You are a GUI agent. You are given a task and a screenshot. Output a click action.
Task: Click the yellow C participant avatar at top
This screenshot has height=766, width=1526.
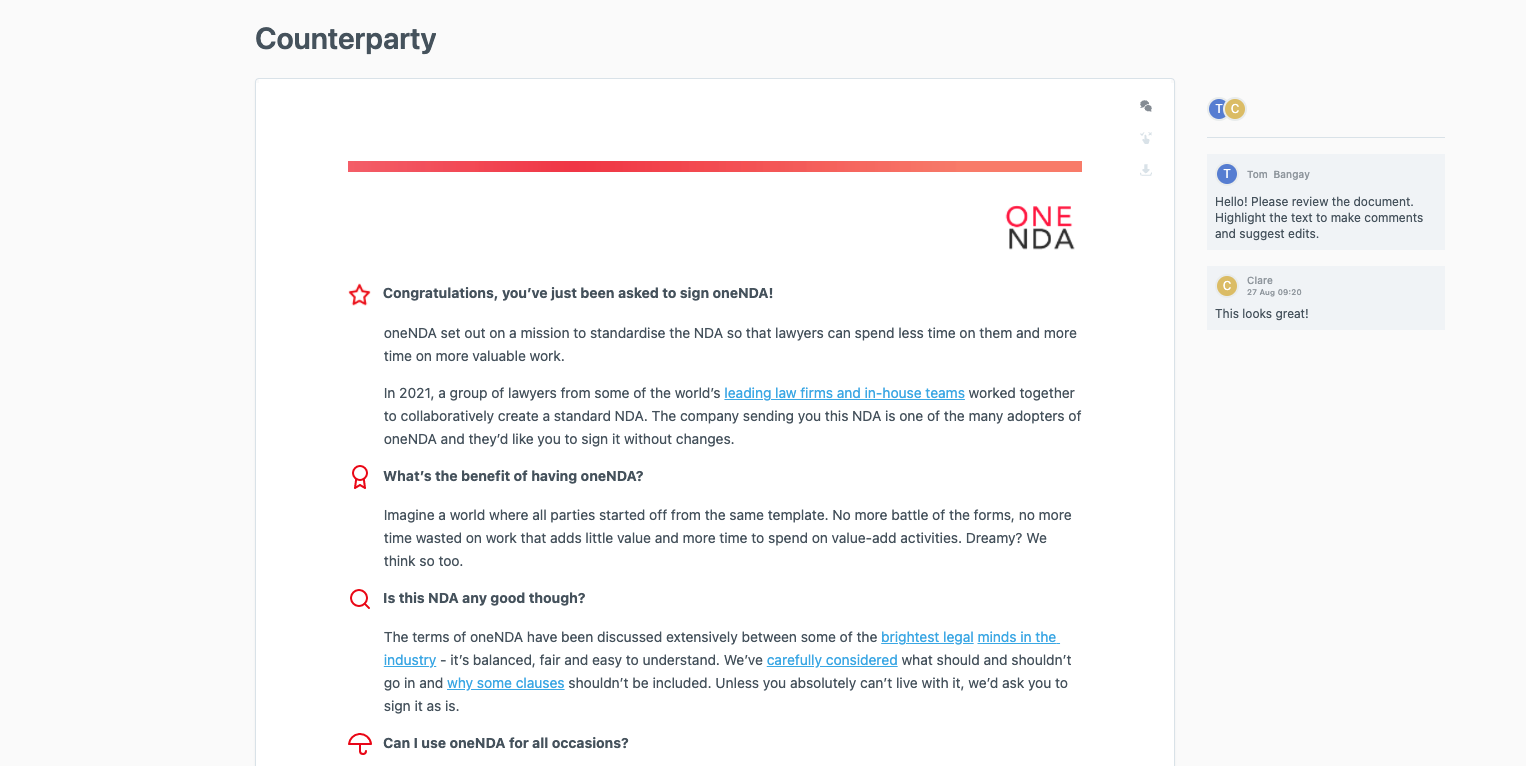(1235, 109)
